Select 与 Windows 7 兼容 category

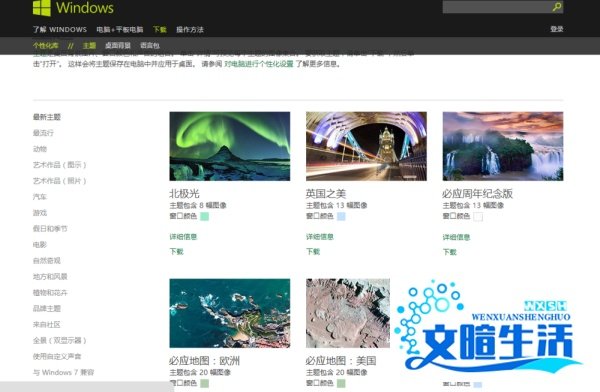(x=64, y=372)
